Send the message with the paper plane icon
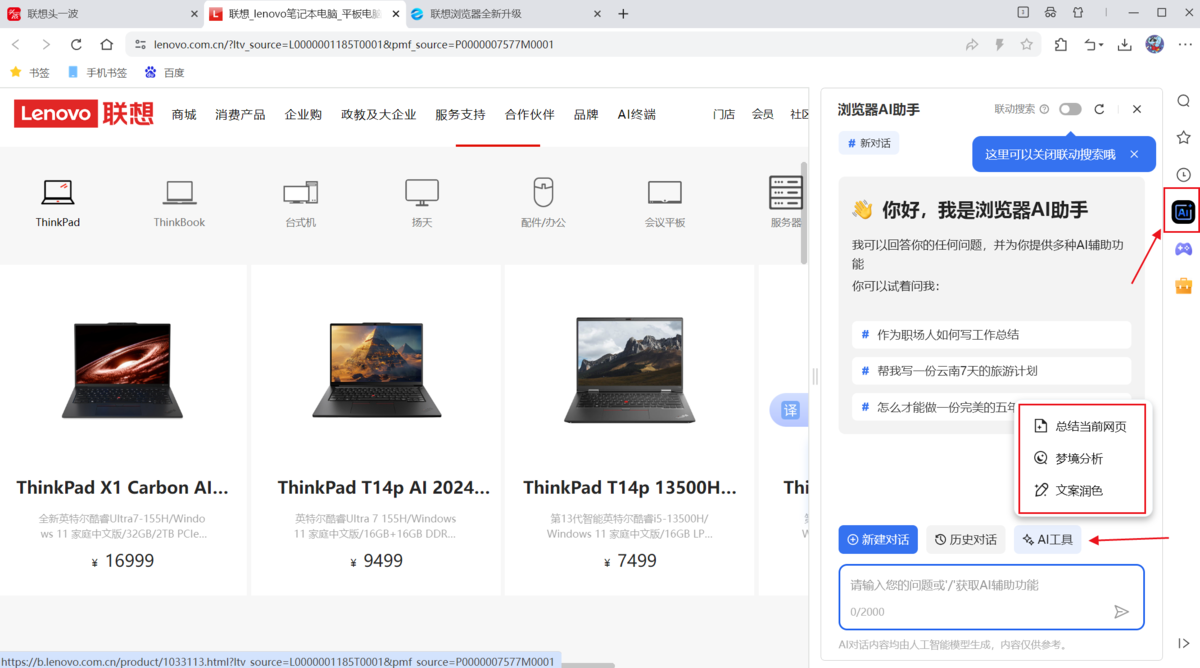Screen dimensions: 1200x668 [x=1121, y=611]
